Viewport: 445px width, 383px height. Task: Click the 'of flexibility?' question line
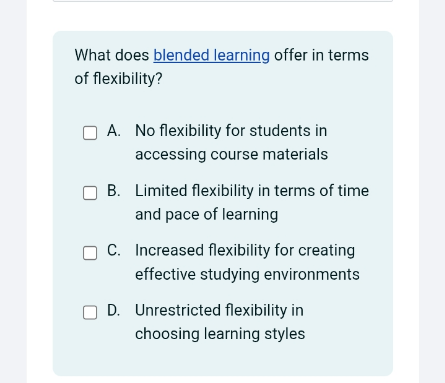pyautogui.click(x=118, y=79)
